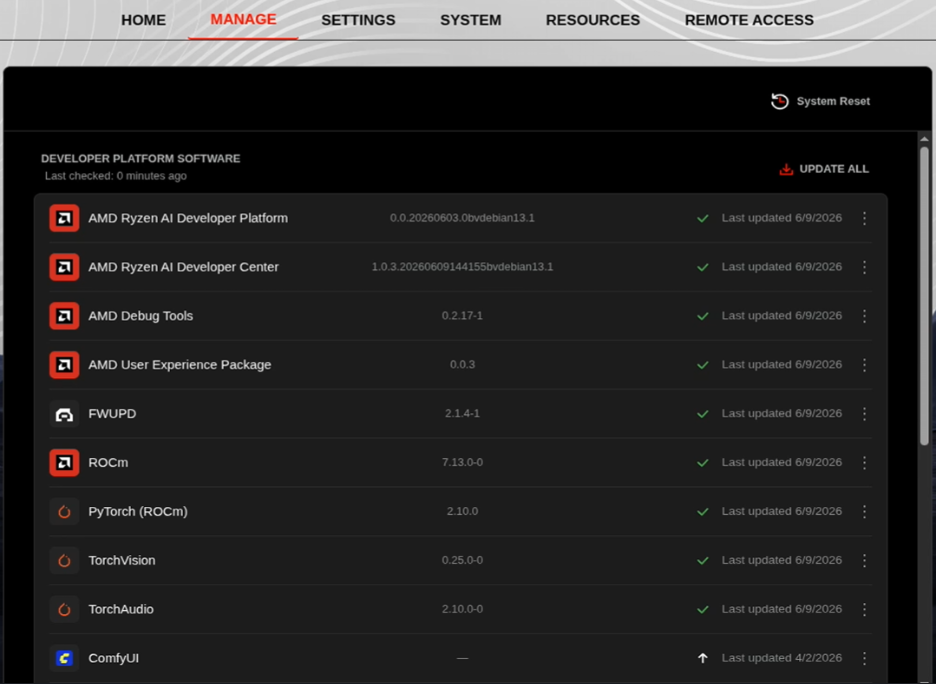Viewport: 936px width, 684px height.
Task: Click the 'ComfyUI' name
Action: tap(113, 658)
